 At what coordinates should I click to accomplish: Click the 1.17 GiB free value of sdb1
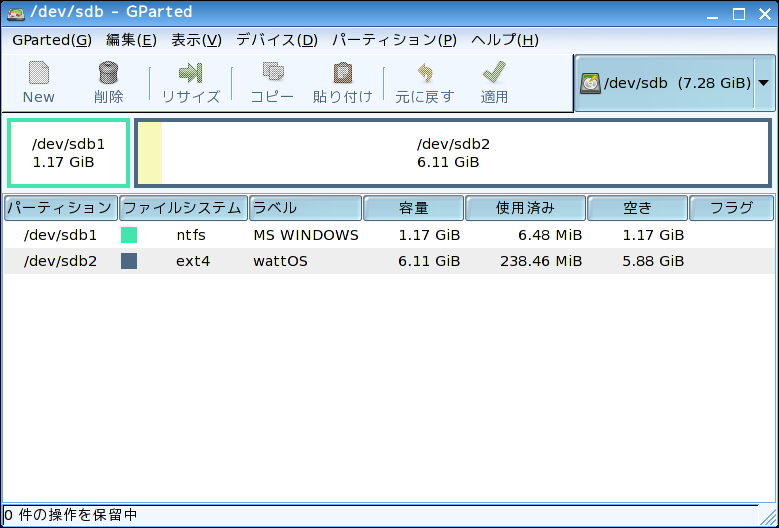pyautogui.click(x=653, y=235)
